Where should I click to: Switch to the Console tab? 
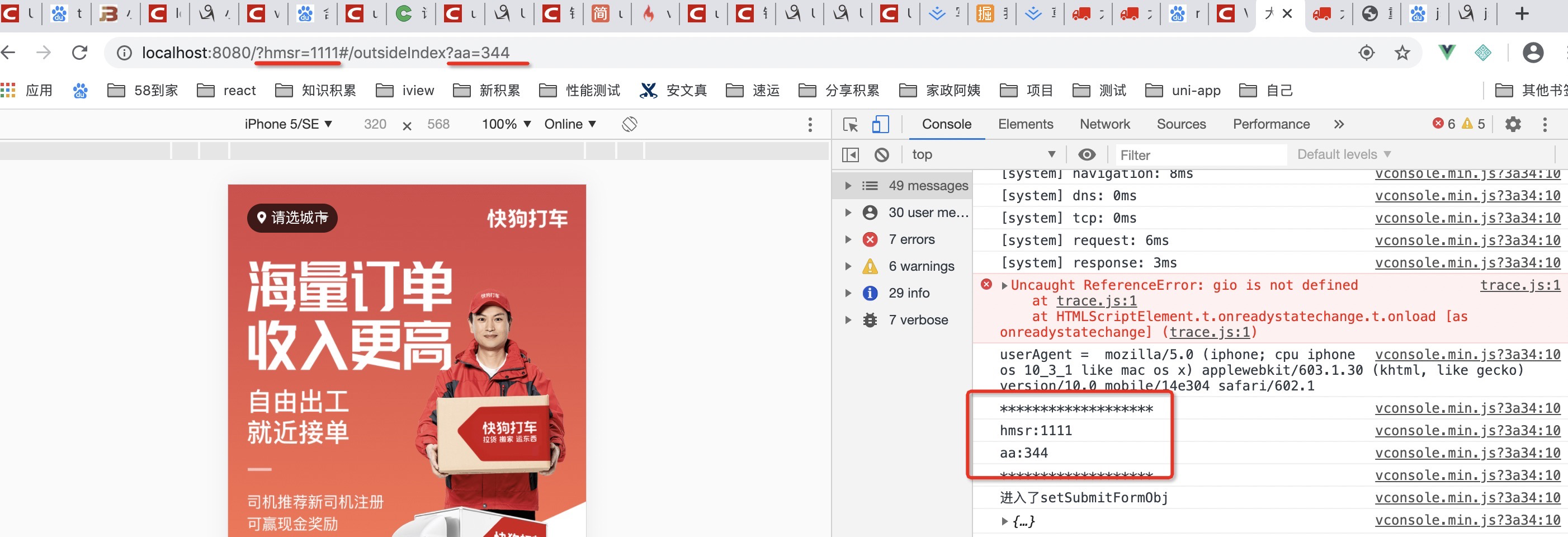[x=947, y=124]
